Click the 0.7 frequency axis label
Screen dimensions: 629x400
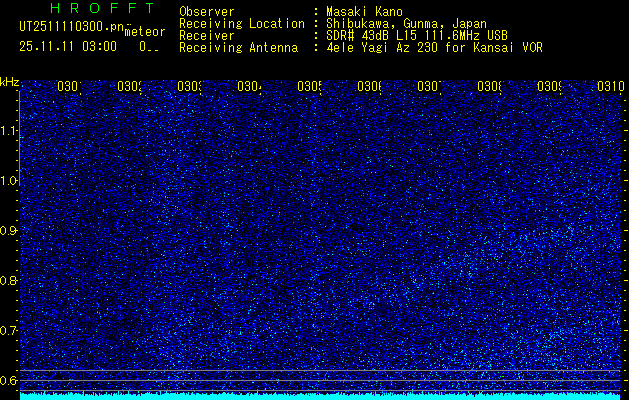tap(8, 331)
